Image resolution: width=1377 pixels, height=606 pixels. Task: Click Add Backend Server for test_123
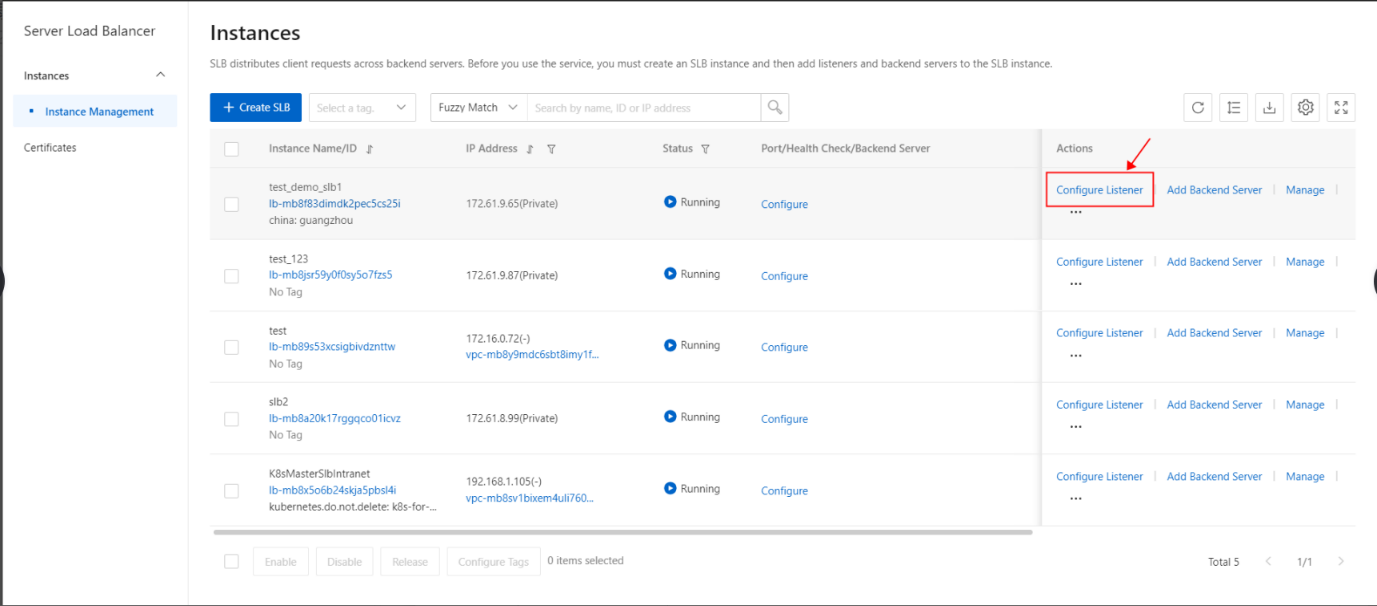[x=1214, y=262]
